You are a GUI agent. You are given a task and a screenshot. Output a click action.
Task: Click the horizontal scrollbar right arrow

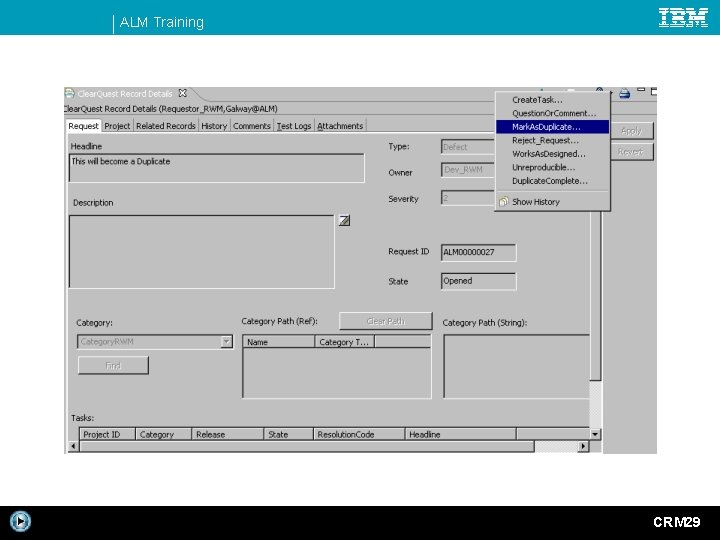coord(583,446)
